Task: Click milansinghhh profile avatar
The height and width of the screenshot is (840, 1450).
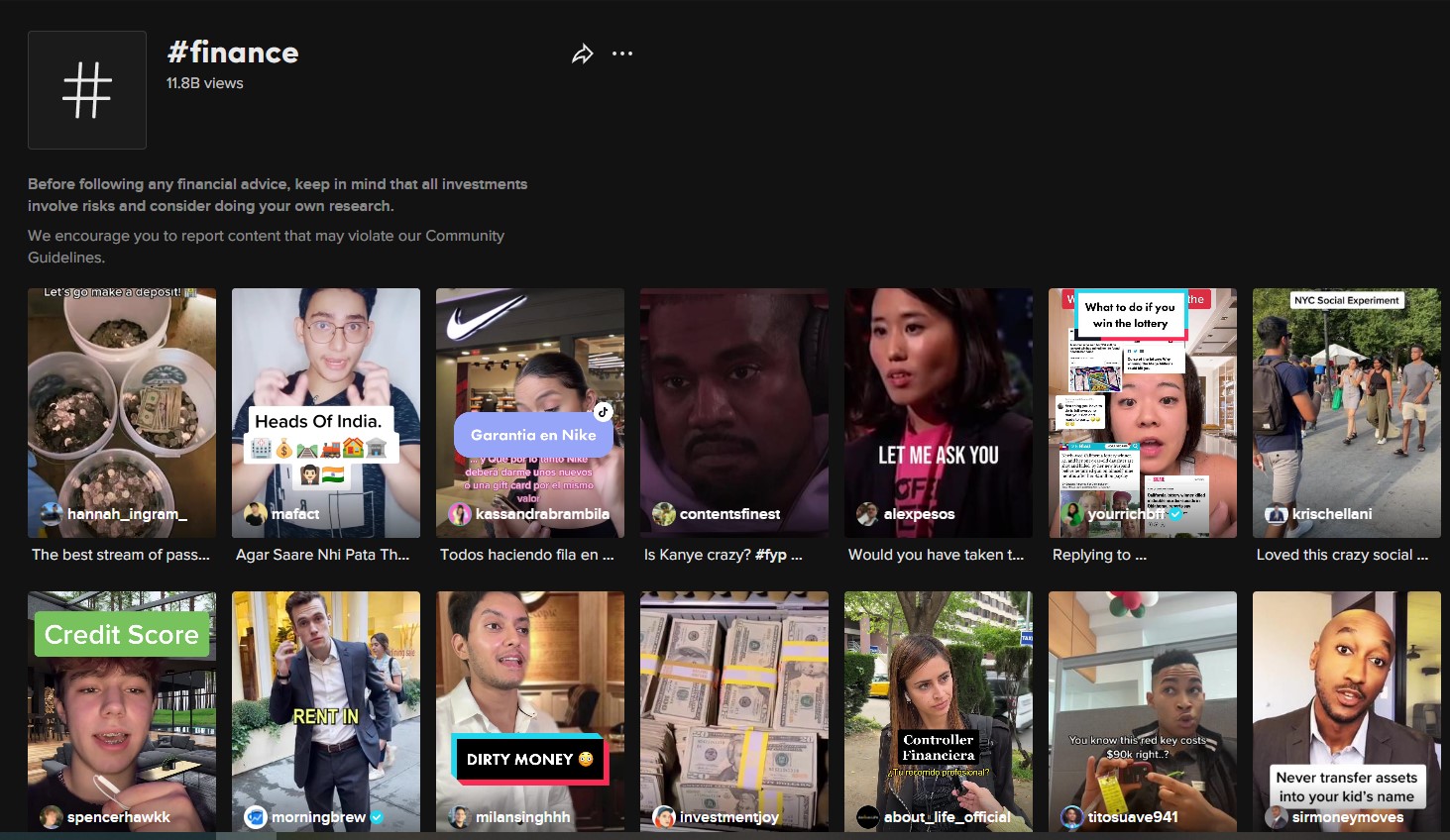Action: [460, 817]
